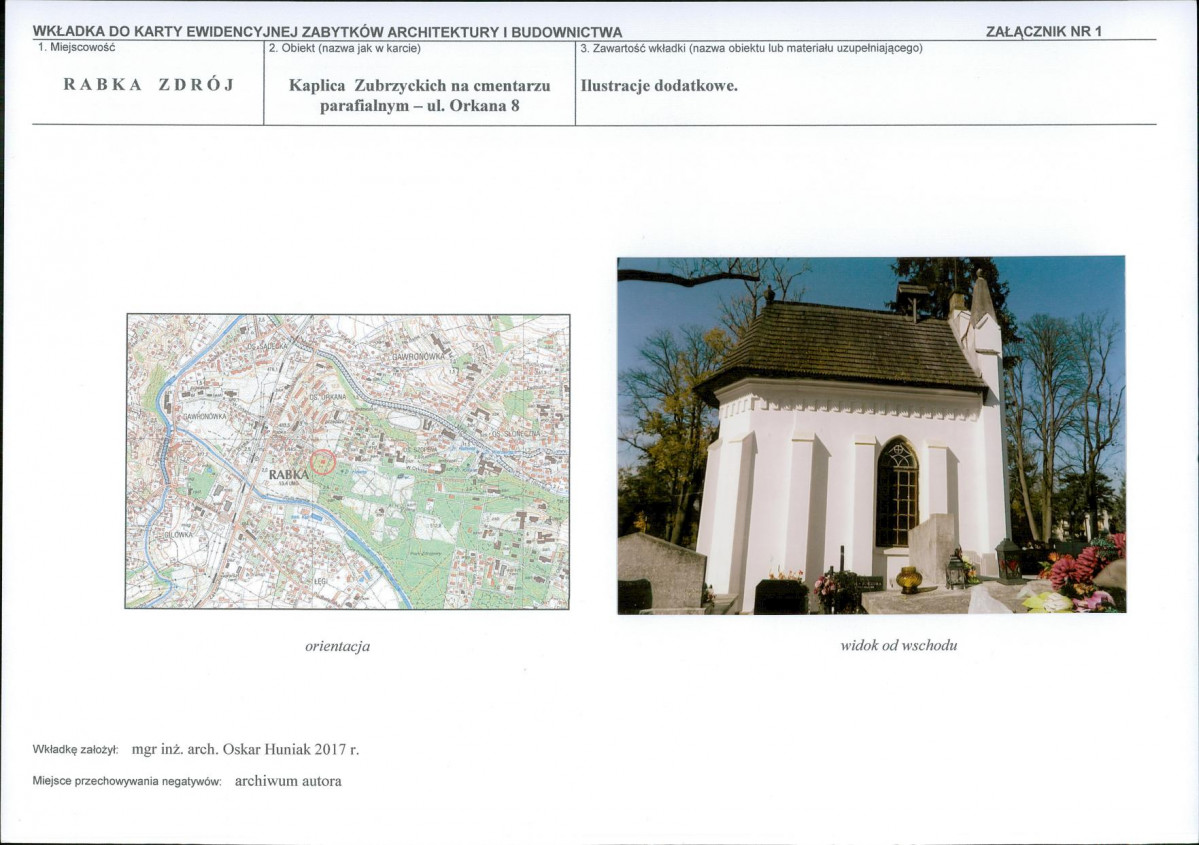This screenshot has width=1199, height=845.
Task: Click the red circle marker on the map
Action: coord(321,462)
